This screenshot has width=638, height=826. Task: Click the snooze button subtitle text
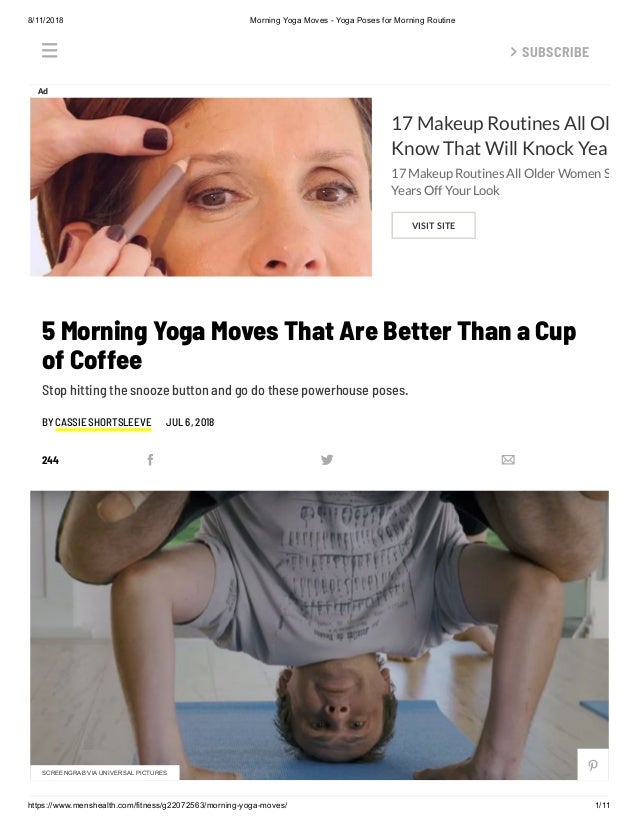225,390
